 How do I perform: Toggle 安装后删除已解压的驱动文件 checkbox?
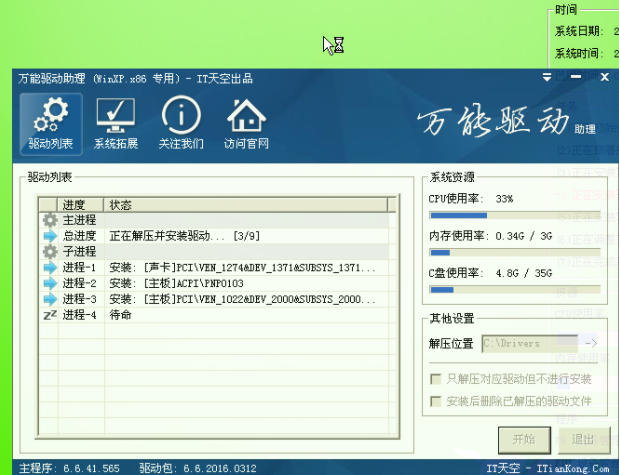coord(435,401)
